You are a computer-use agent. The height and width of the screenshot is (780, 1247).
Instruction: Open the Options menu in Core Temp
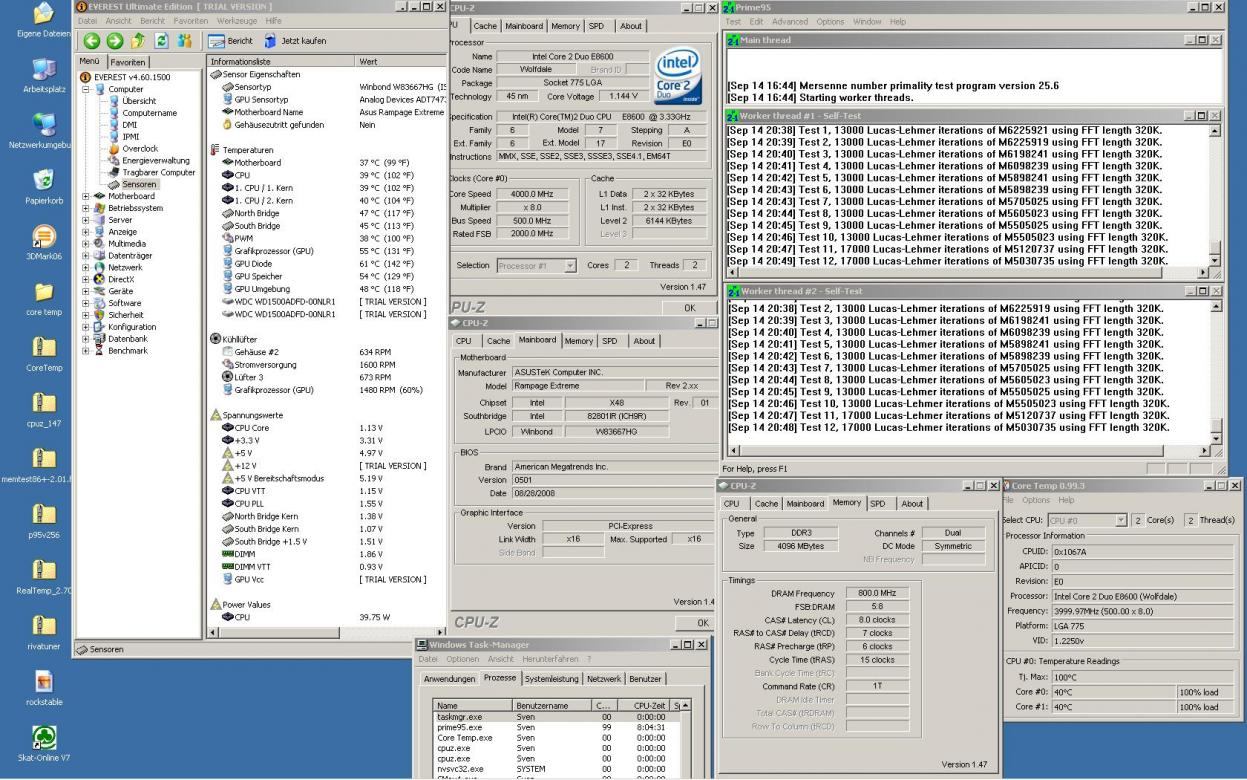[x=1035, y=500]
